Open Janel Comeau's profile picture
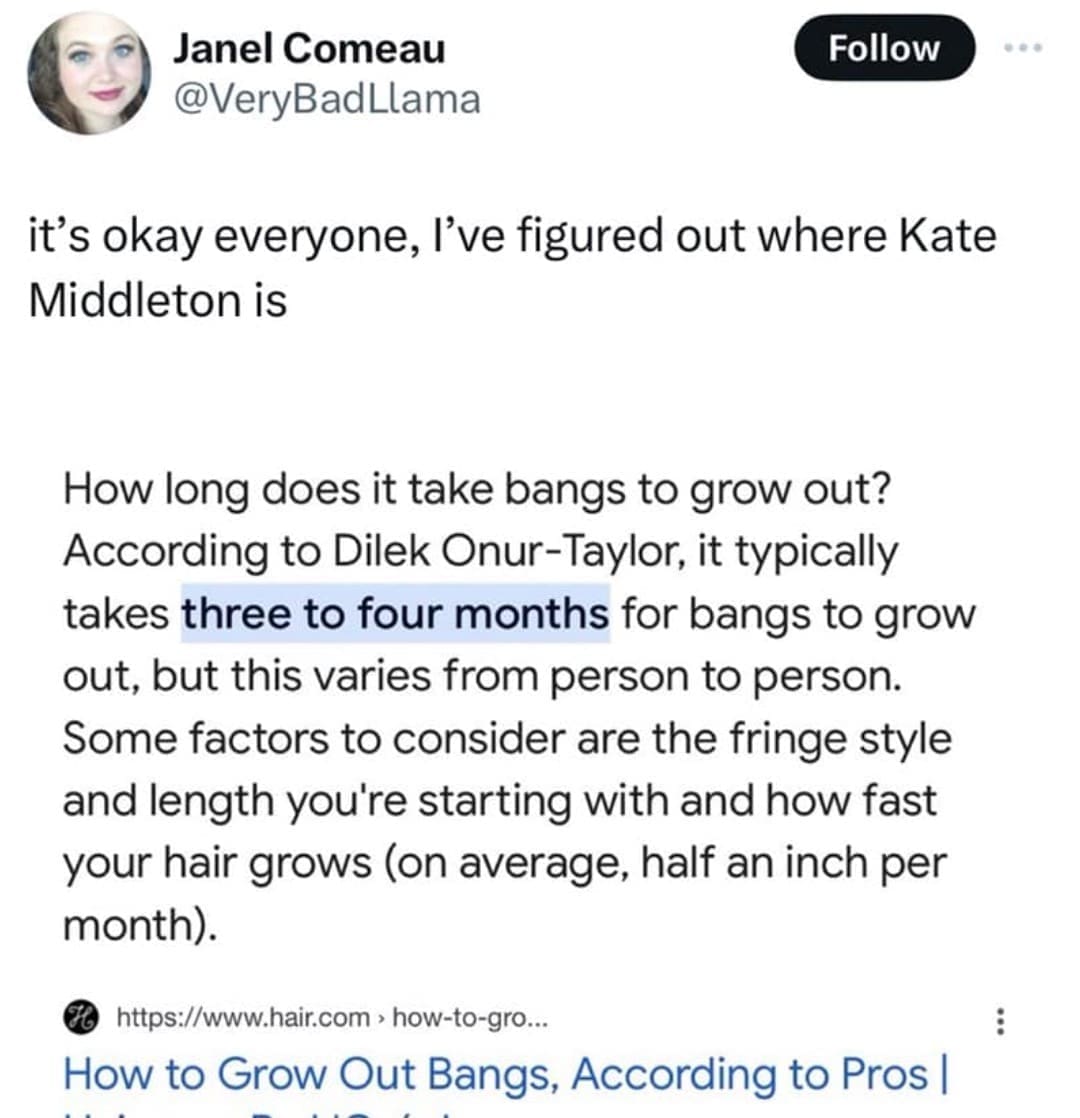 [89, 74]
